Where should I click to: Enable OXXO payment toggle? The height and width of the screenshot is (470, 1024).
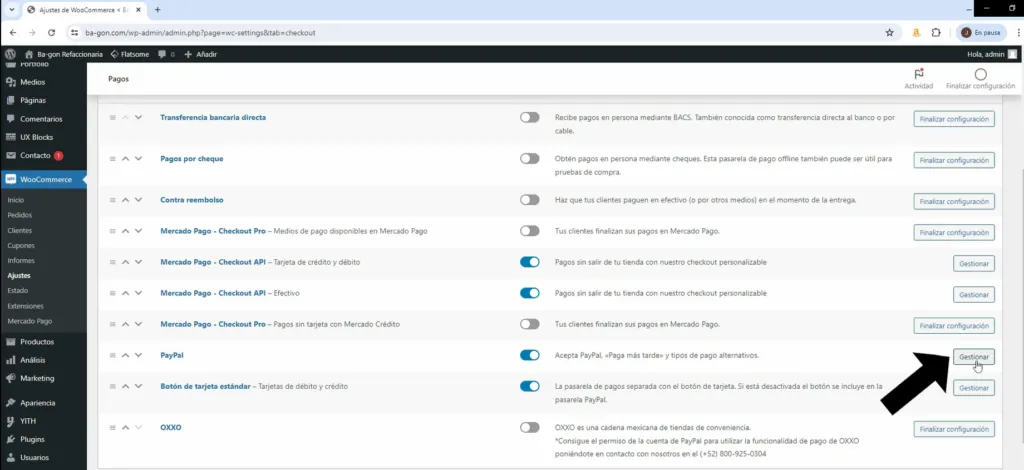point(530,428)
